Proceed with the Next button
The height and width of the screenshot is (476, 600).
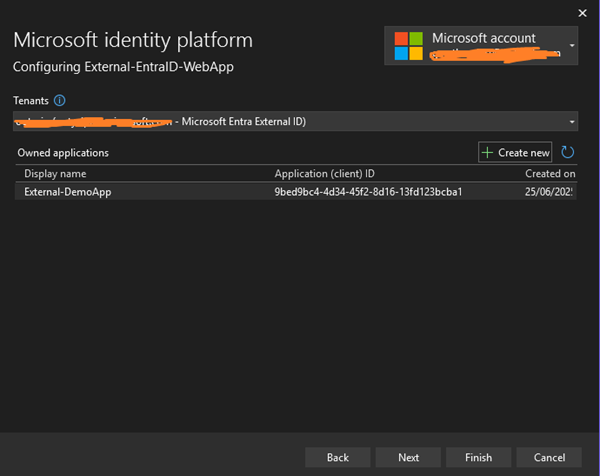click(408, 457)
